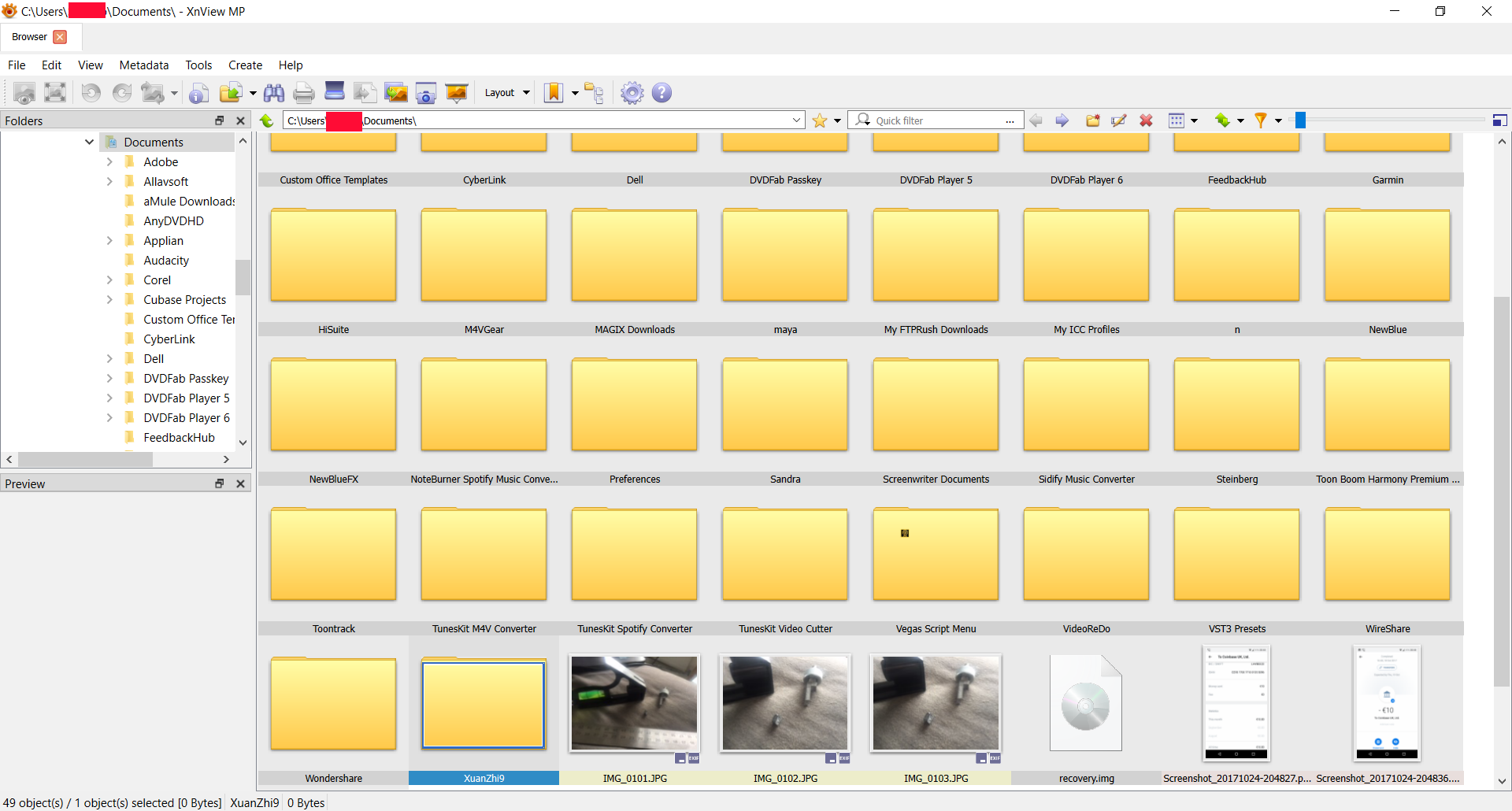
Task: Expand the Adobe folder in tree
Action: (x=109, y=162)
